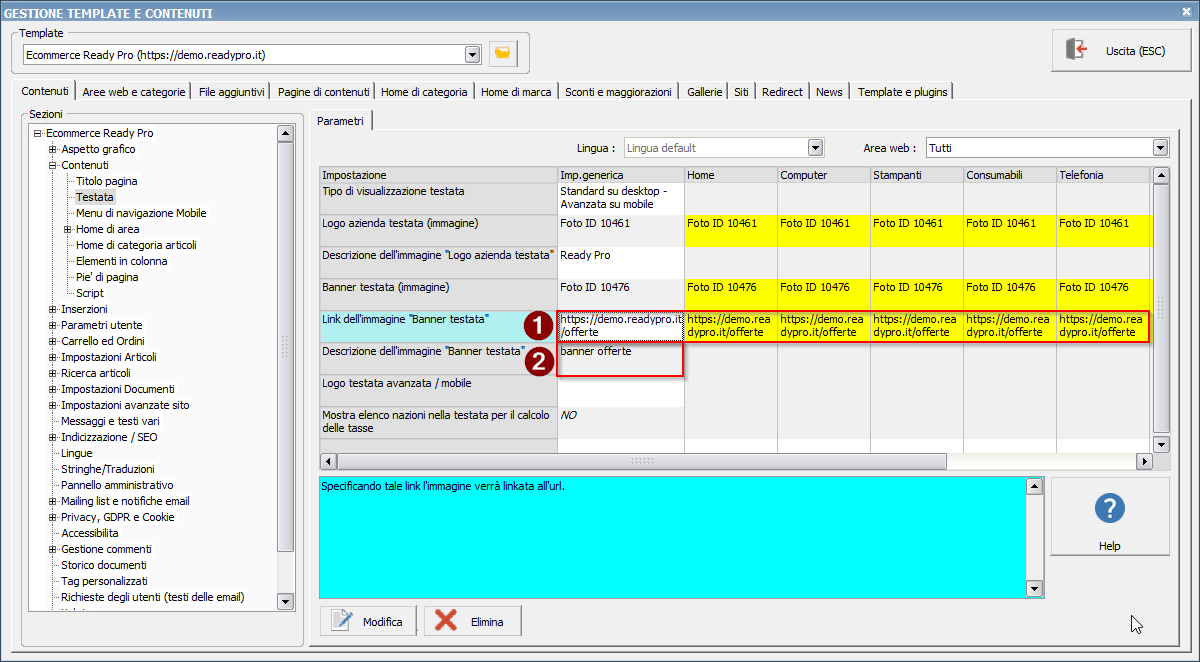Expand the Aspetto grafico tree node

(52, 149)
